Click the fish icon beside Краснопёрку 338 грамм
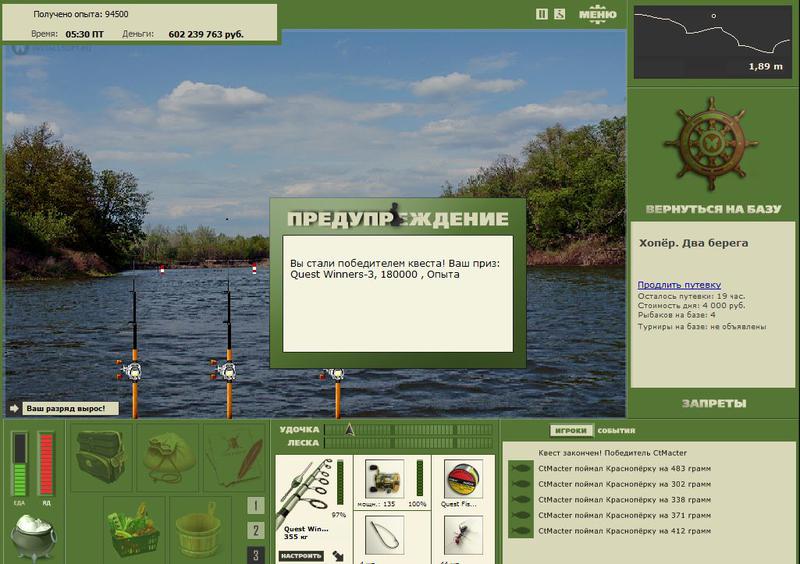The height and width of the screenshot is (564, 800). click(521, 500)
